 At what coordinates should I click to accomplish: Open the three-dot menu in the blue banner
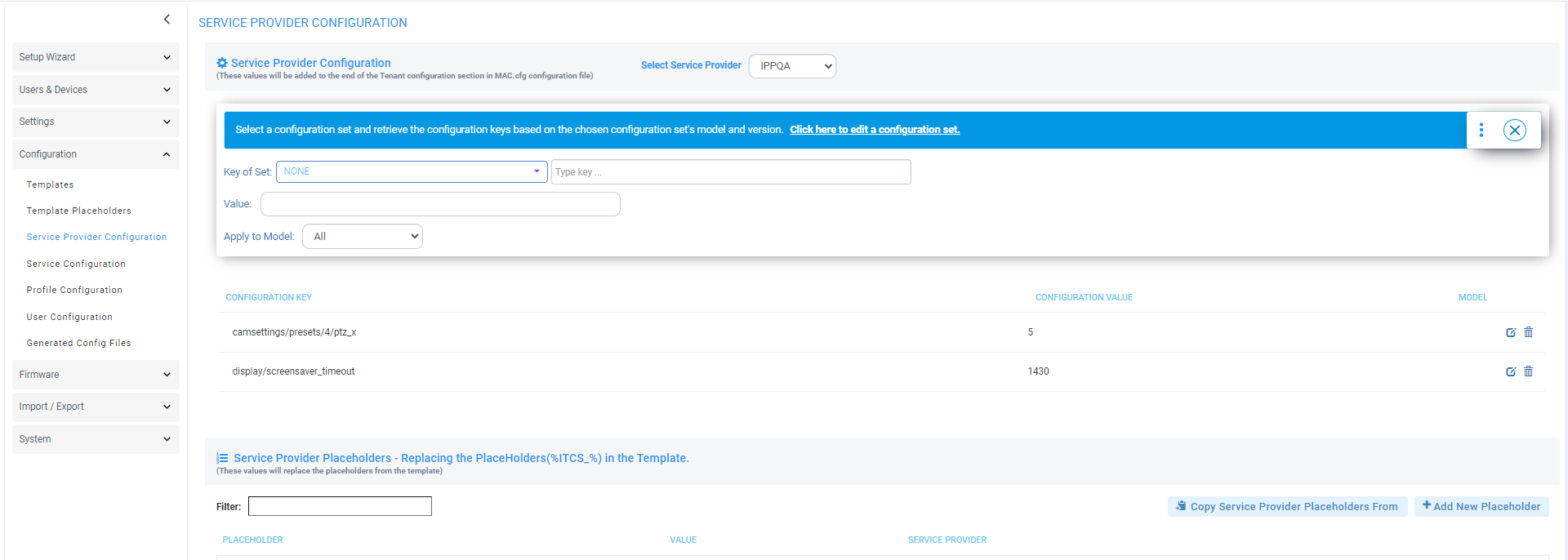coord(1481,130)
